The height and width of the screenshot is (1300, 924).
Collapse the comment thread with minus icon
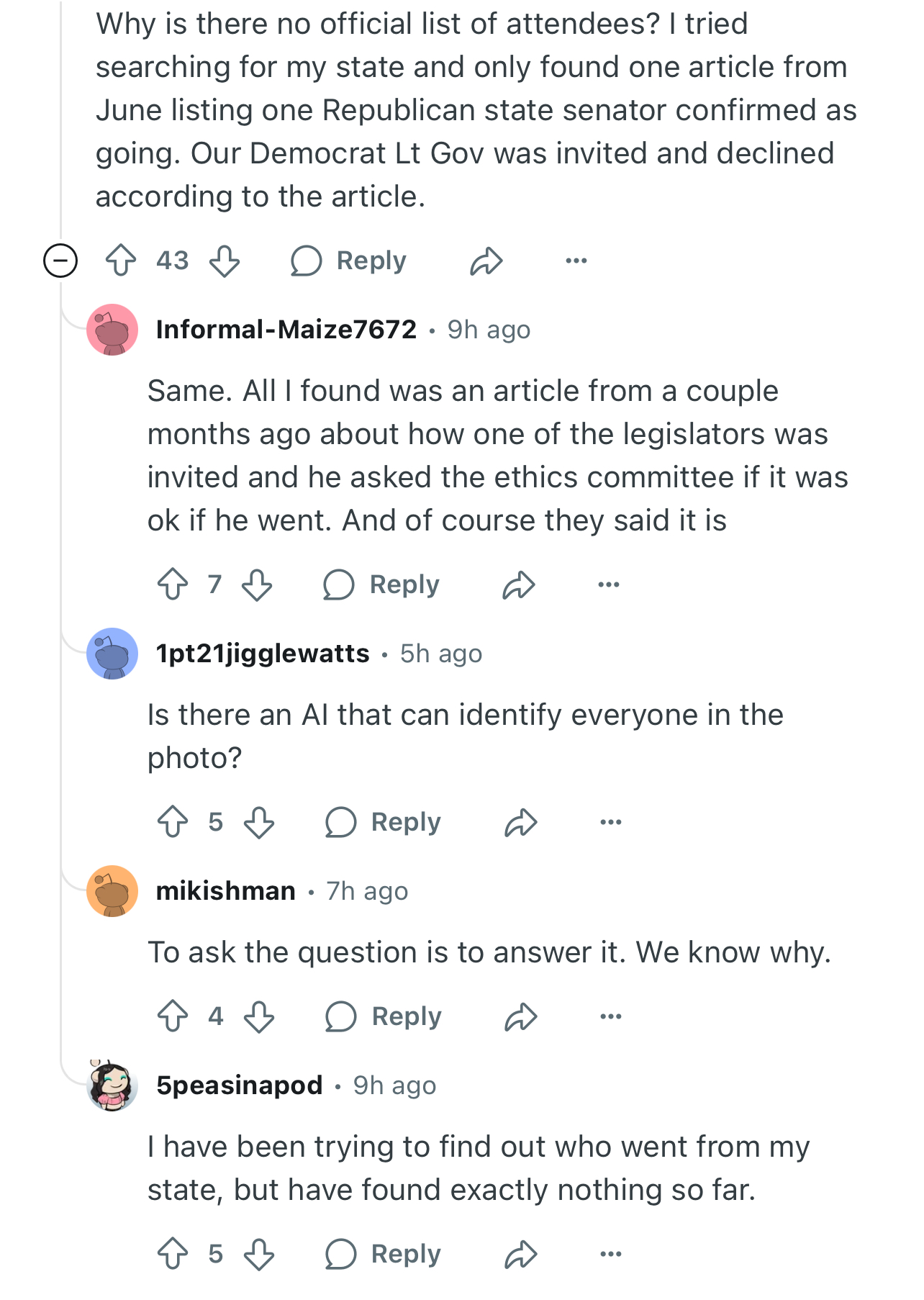(60, 261)
